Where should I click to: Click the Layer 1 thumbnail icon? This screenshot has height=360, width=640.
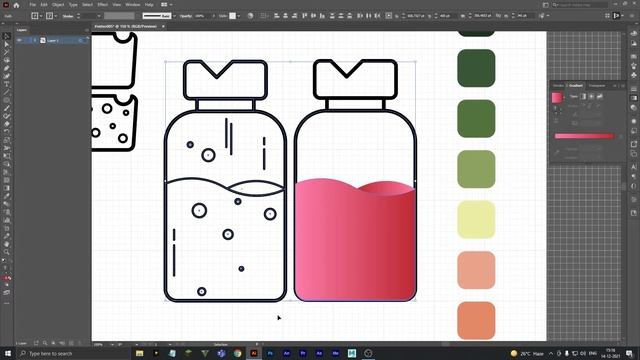43,40
